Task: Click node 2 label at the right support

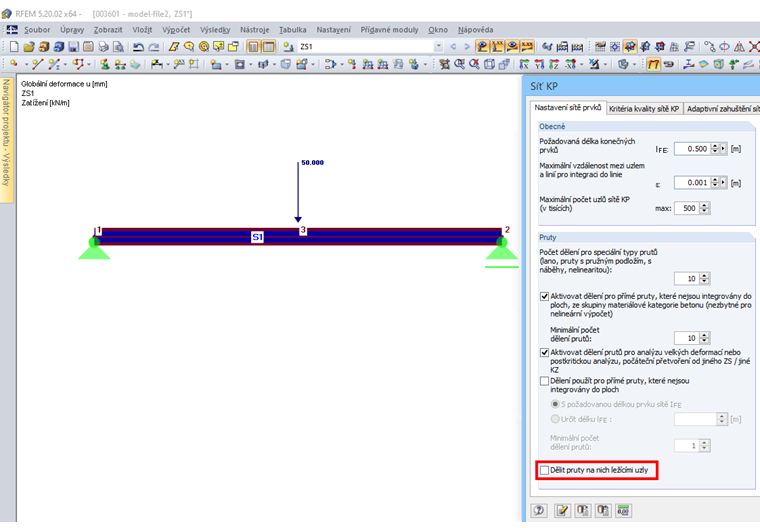Action: tap(507, 230)
